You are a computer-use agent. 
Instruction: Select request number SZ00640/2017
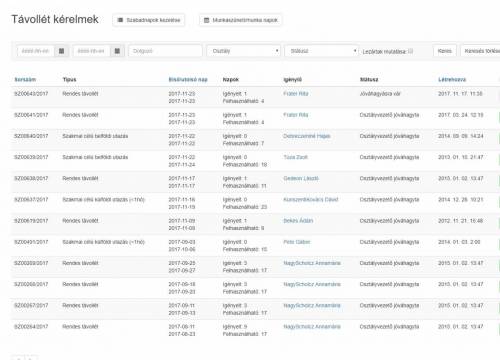pos(31,136)
